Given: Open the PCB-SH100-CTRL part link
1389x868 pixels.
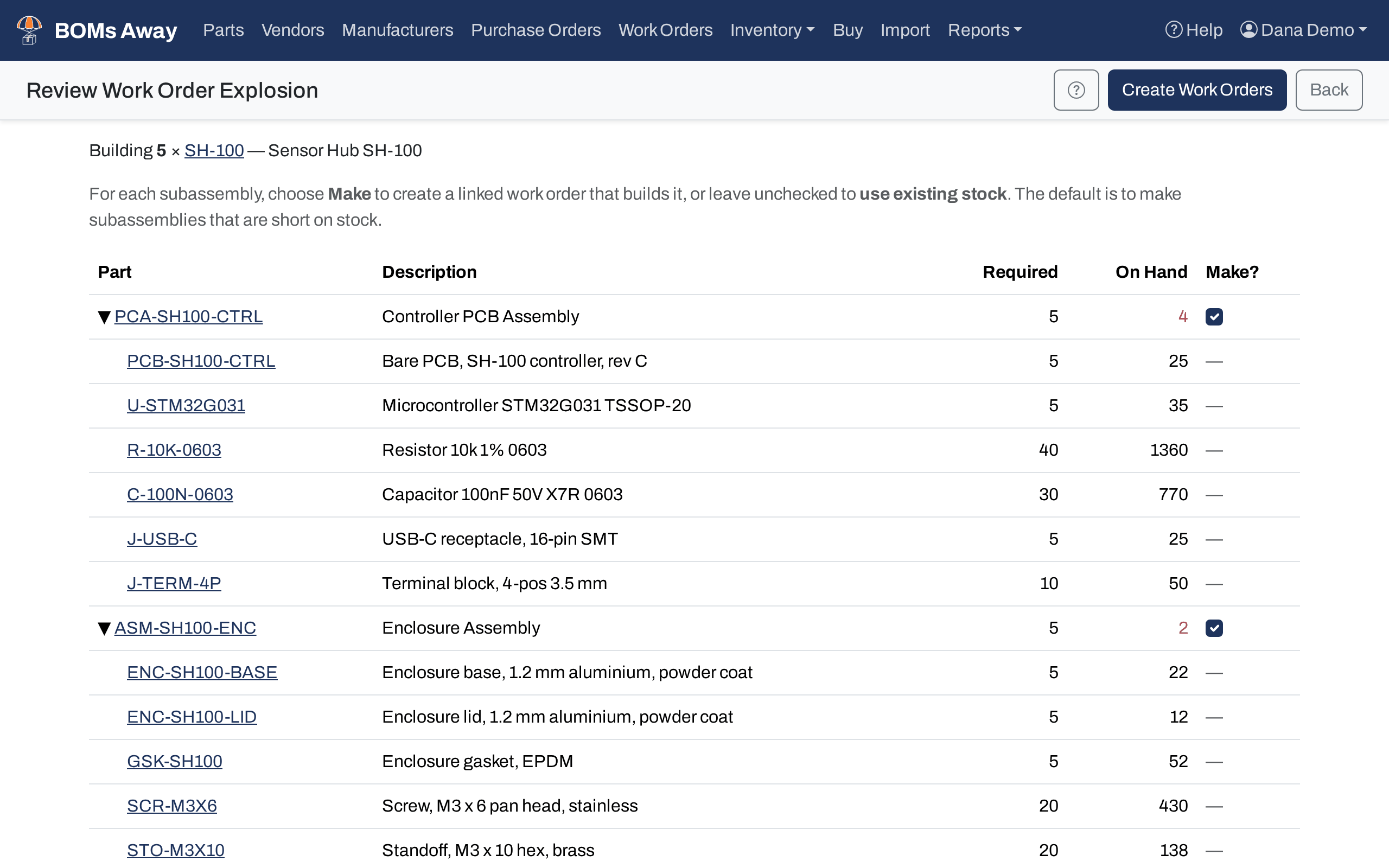Looking at the screenshot, I should [x=201, y=361].
